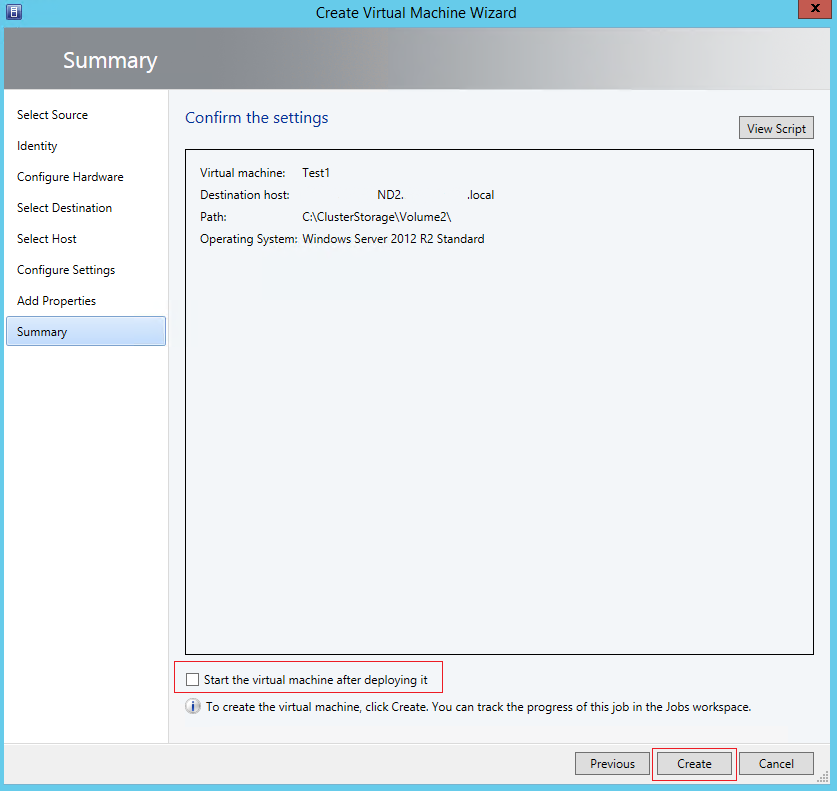Cancel the wizard

pos(776,764)
